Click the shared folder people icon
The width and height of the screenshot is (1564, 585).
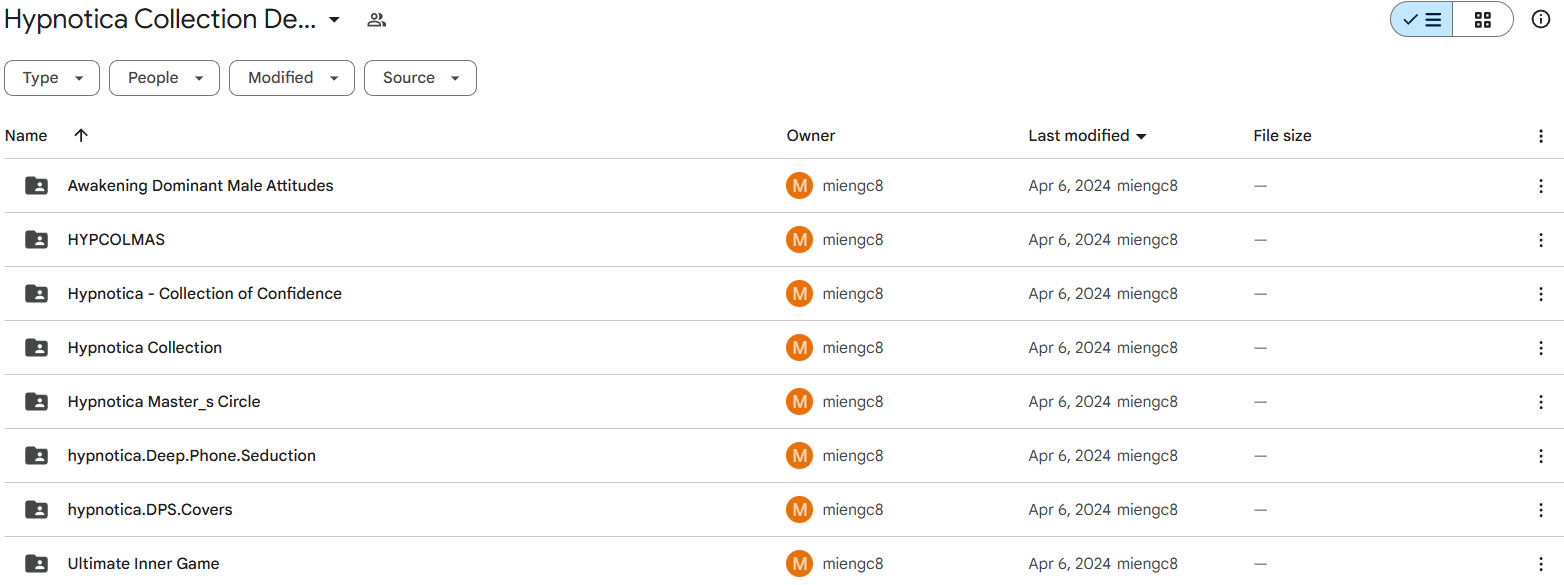tap(376, 20)
